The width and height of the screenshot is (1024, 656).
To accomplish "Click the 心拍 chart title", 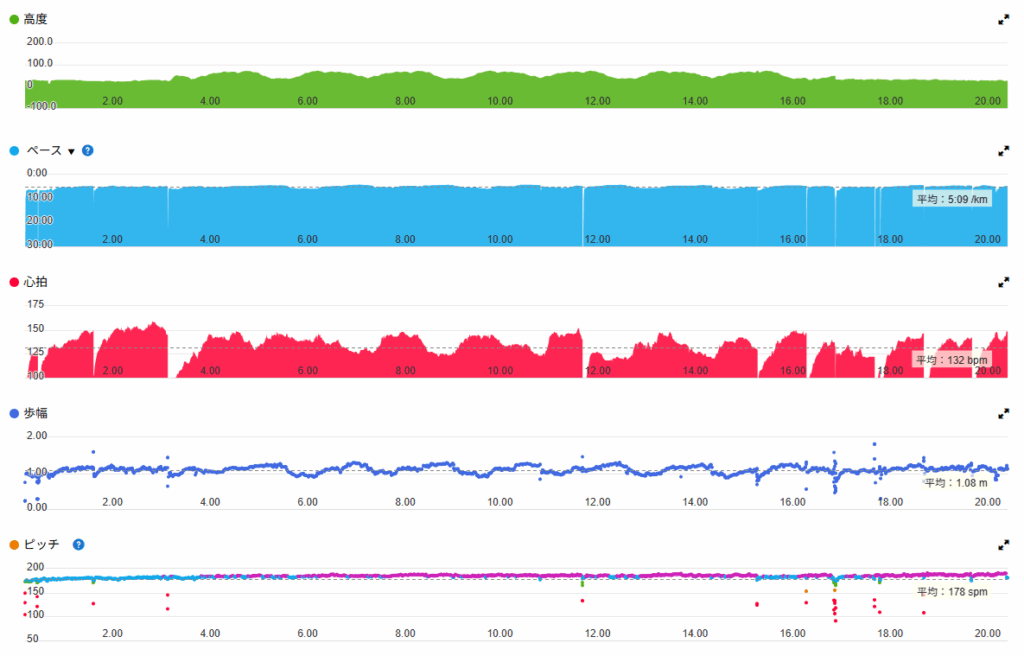I will [x=37, y=283].
